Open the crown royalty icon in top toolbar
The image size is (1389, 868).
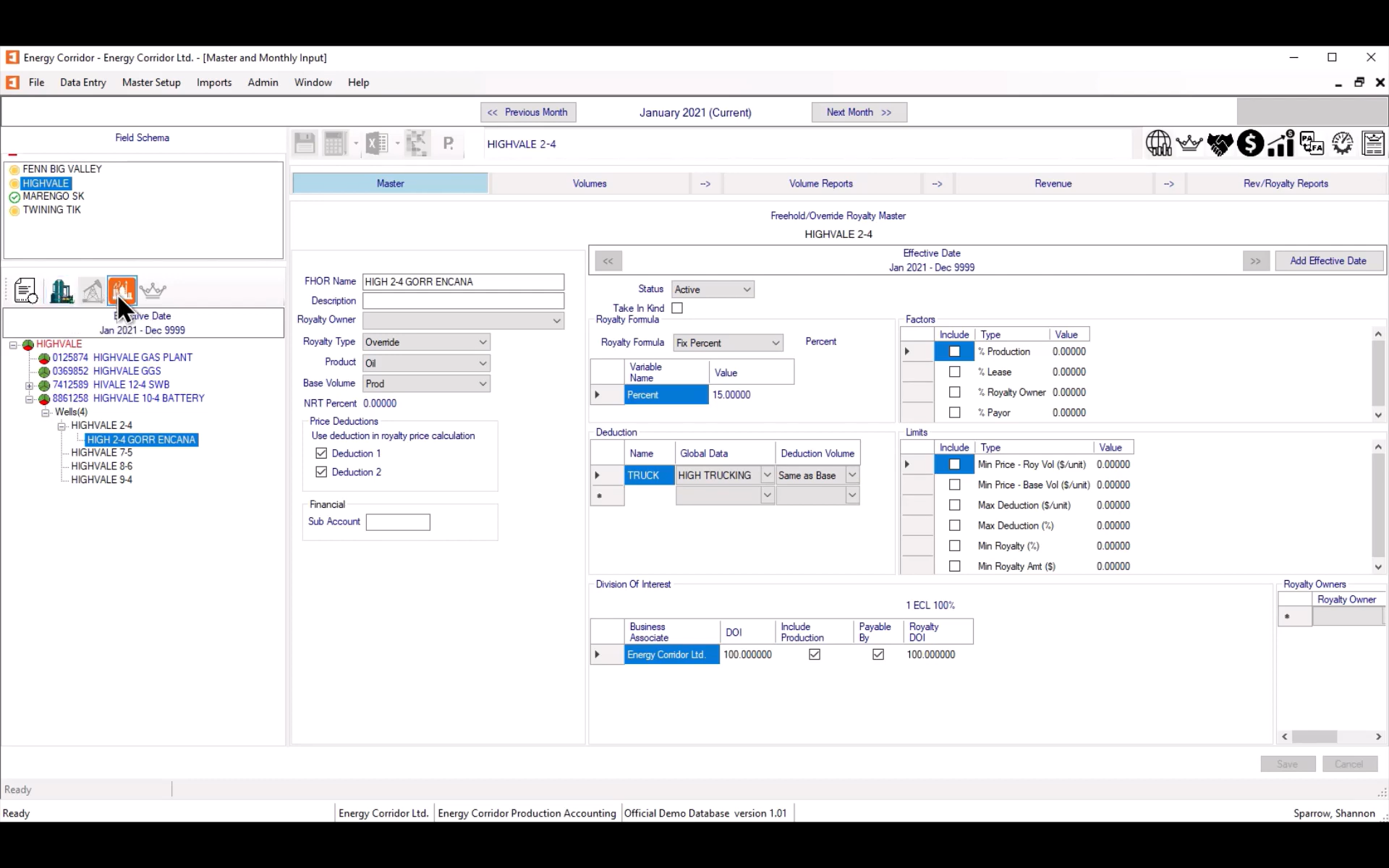[x=1189, y=143]
